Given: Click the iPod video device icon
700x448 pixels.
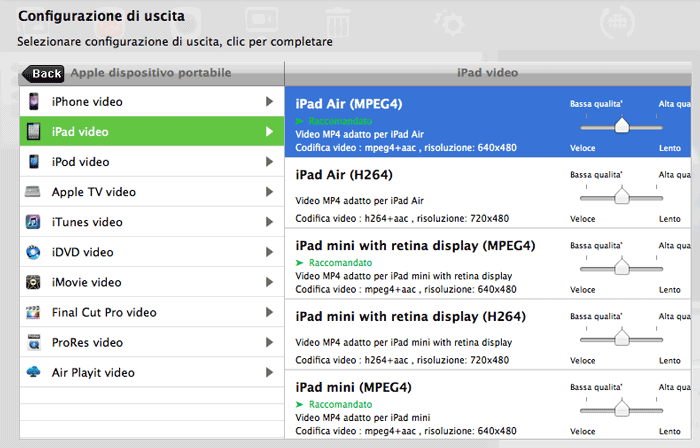Looking at the screenshot, I should (x=33, y=162).
